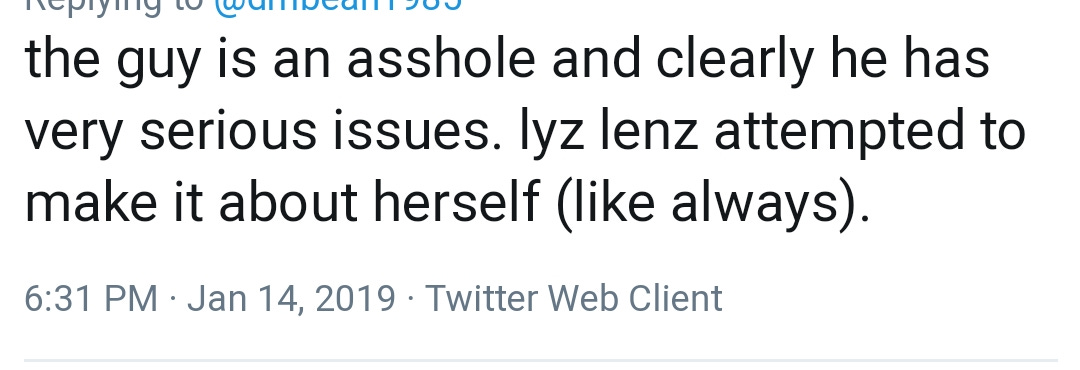Click the 'Replying to' gray label
Image resolution: width=1080 pixels, height=370 pixels.
(114, 6)
